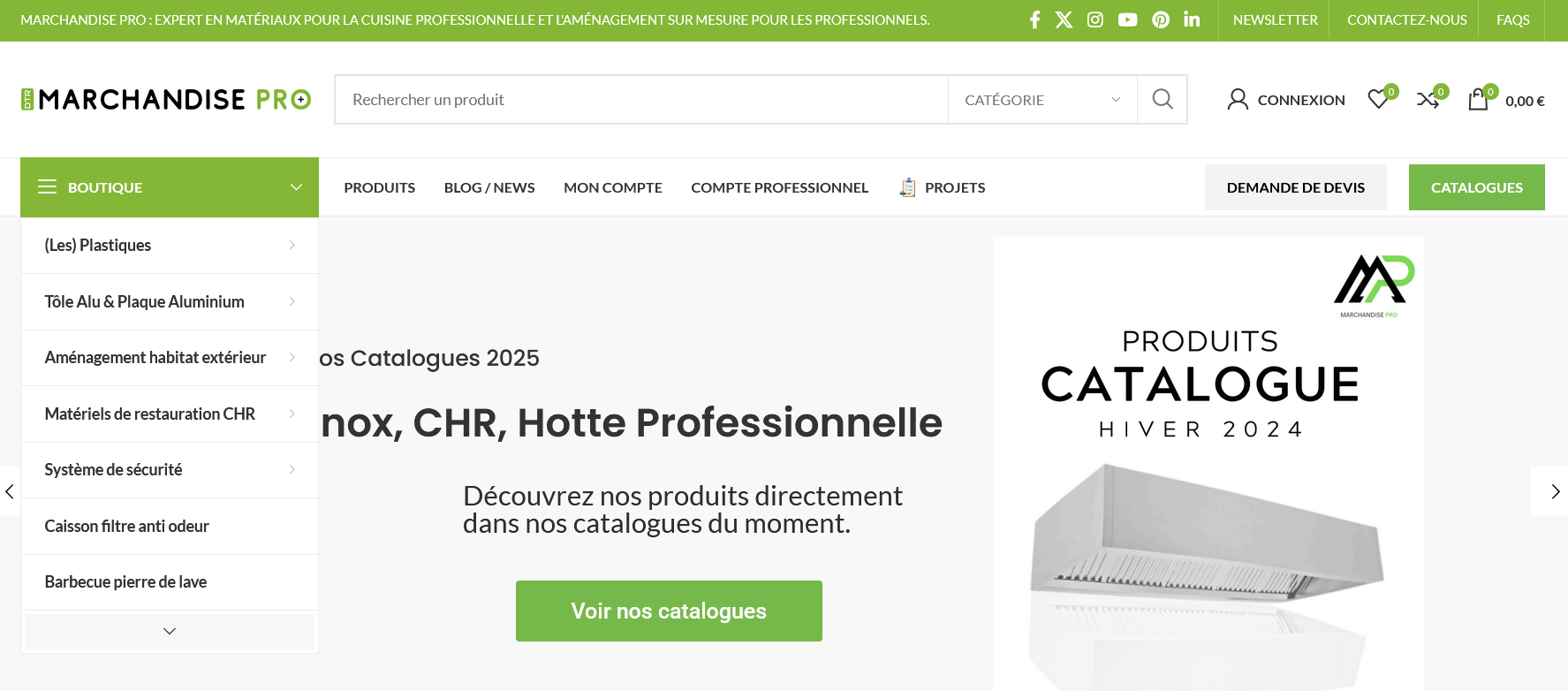Click the Projets clipboard icon

(907, 187)
